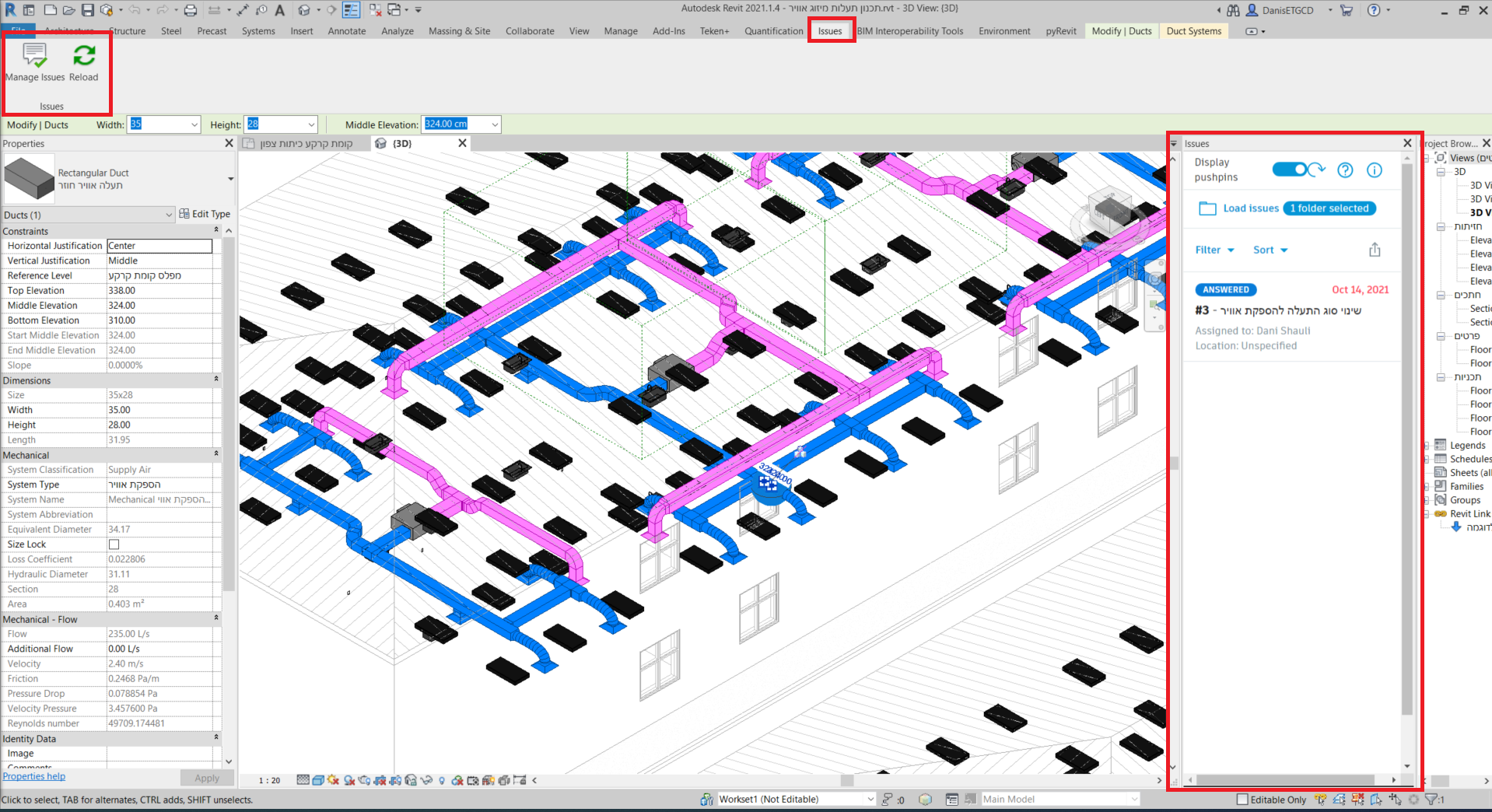The width and height of the screenshot is (1492, 812).
Task: Click the ANSWERED status badge on issue #3
Action: (1226, 289)
